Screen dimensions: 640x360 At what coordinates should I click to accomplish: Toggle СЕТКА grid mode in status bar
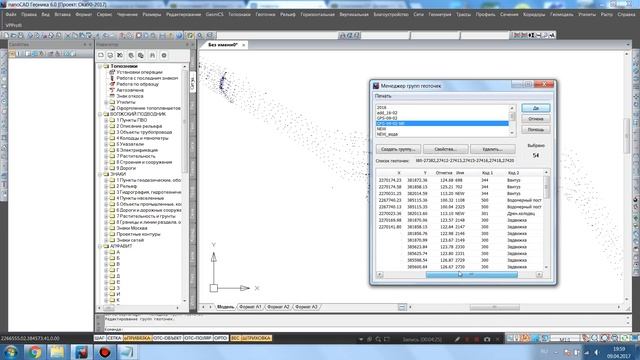coord(114,338)
